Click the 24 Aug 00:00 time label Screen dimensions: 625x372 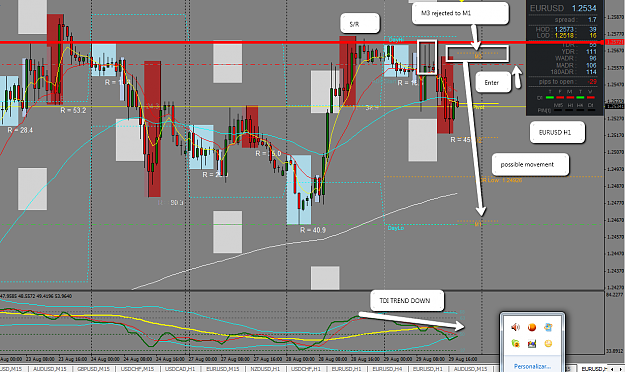105,359
